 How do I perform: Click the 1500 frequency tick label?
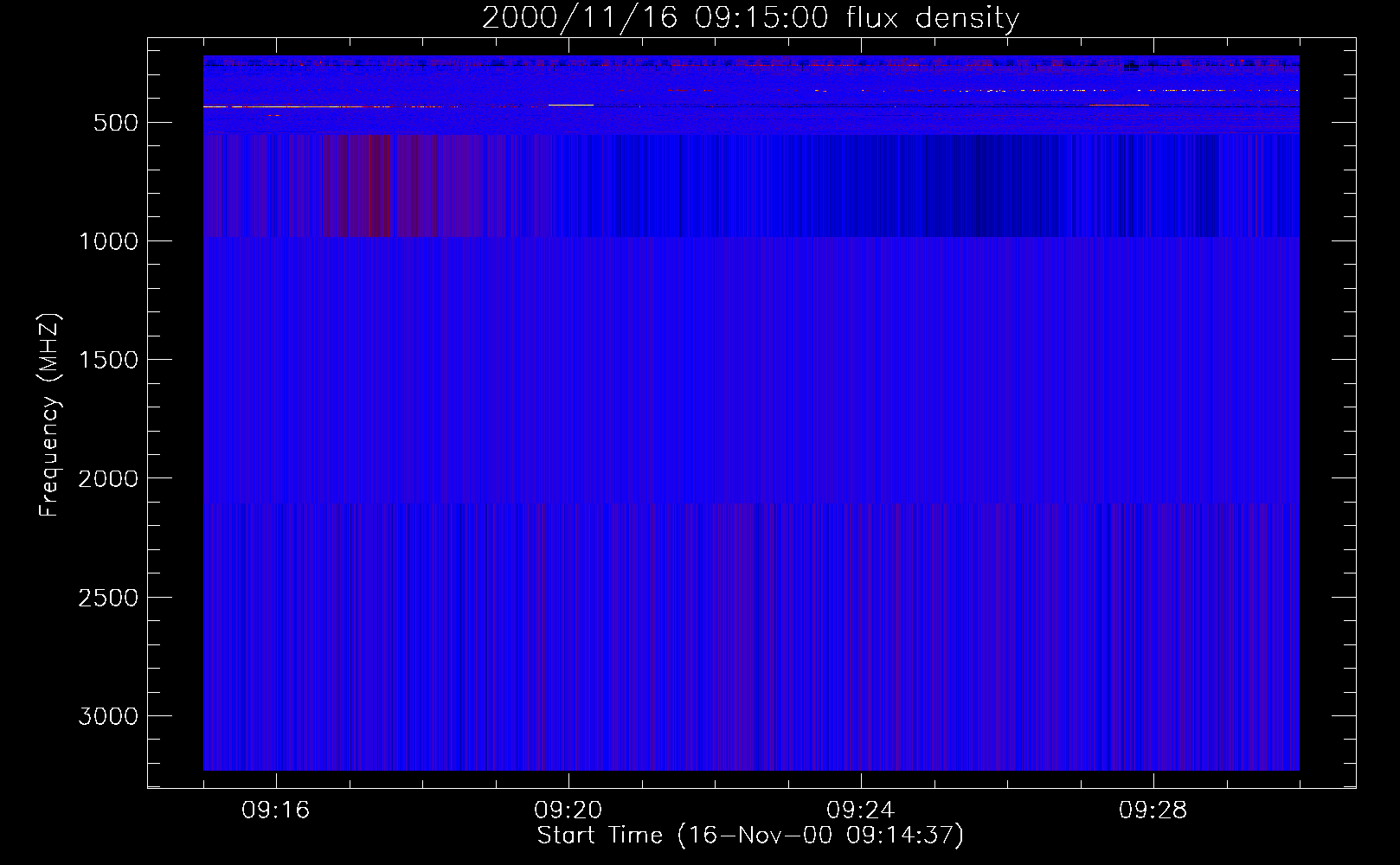[x=108, y=360]
